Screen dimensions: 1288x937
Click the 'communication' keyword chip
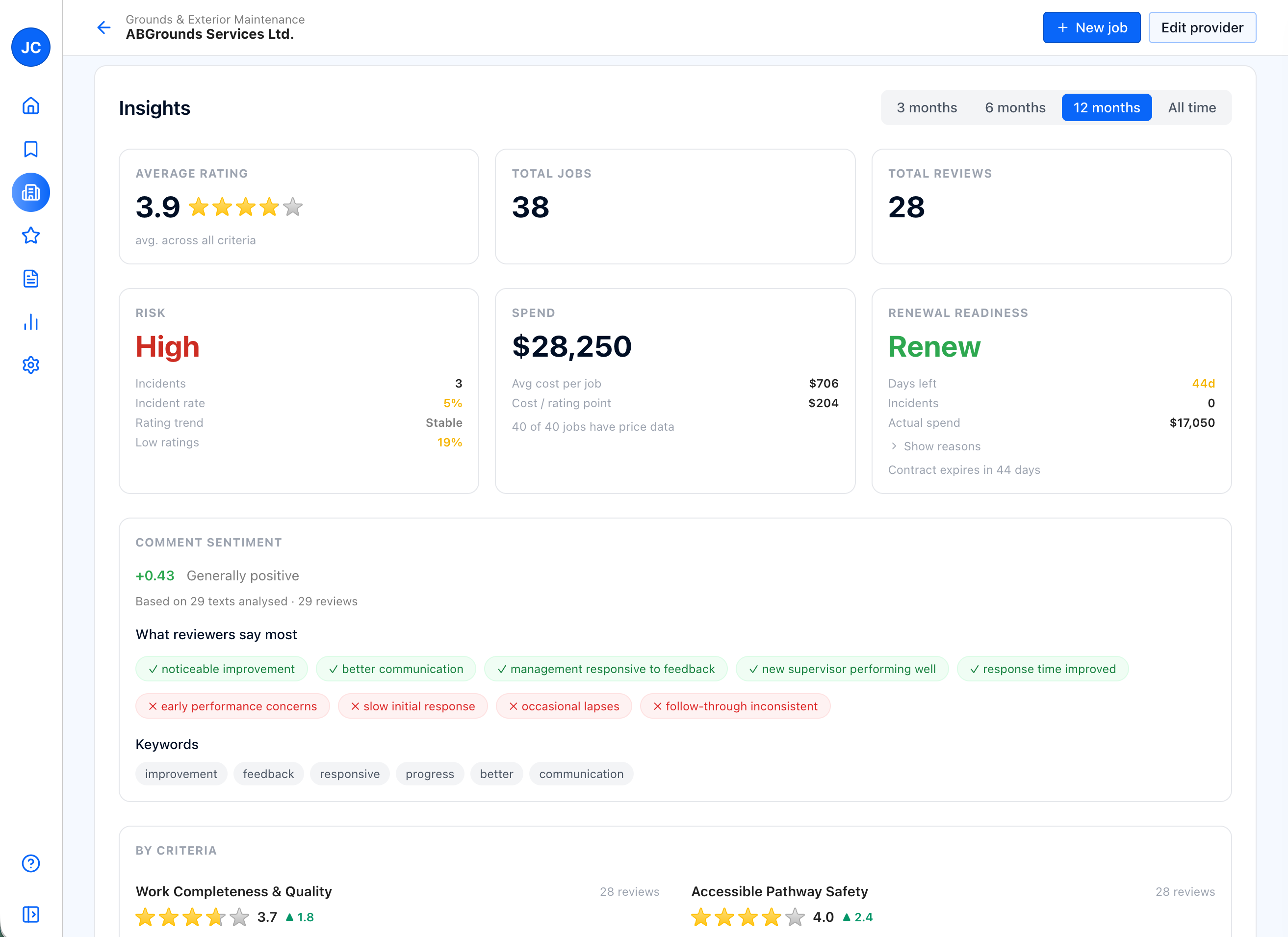pos(581,774)
